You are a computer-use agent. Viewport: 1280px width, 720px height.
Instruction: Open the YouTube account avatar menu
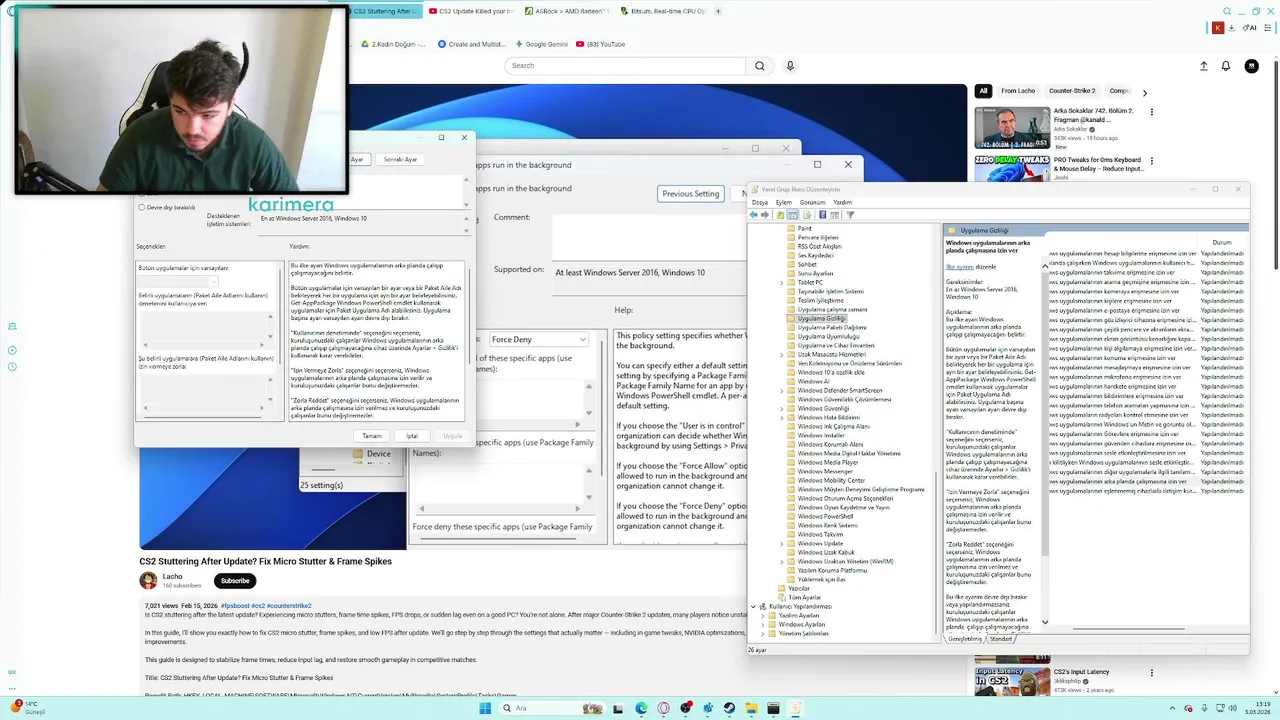1251,66
